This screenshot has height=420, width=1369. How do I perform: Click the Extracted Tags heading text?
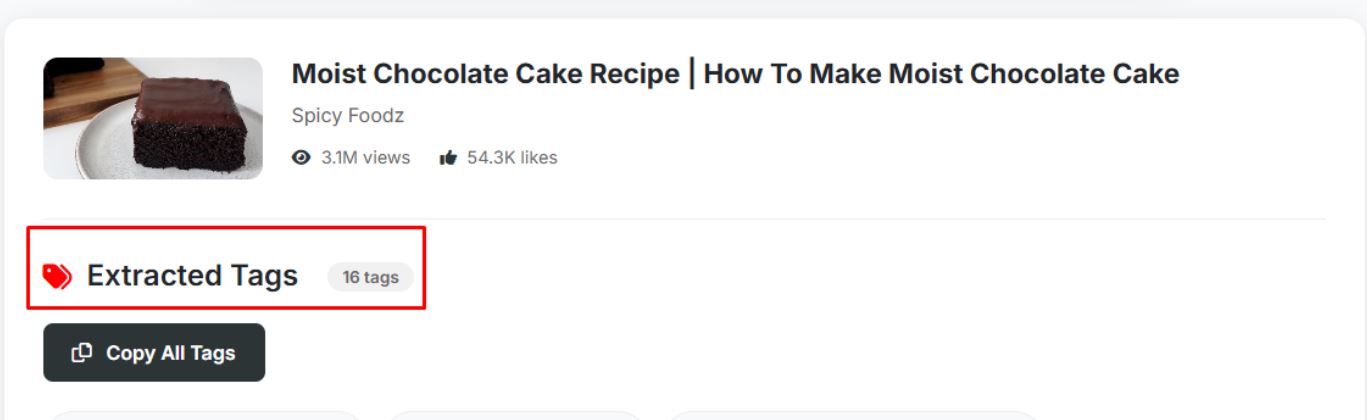192,276
